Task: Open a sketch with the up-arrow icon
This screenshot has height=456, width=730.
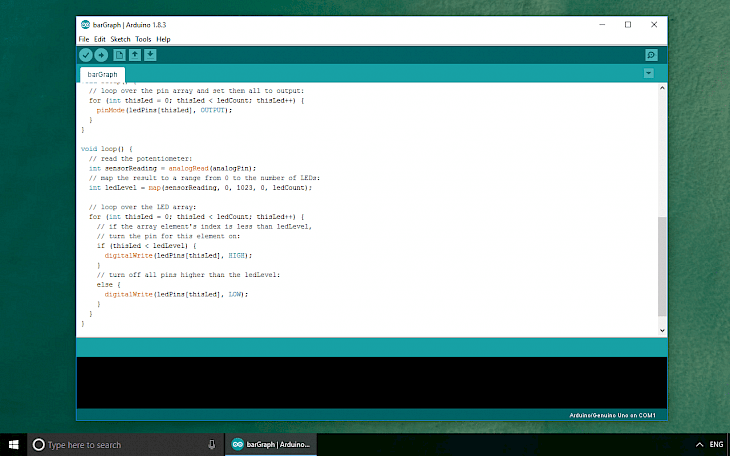Action: click(135, 55)
